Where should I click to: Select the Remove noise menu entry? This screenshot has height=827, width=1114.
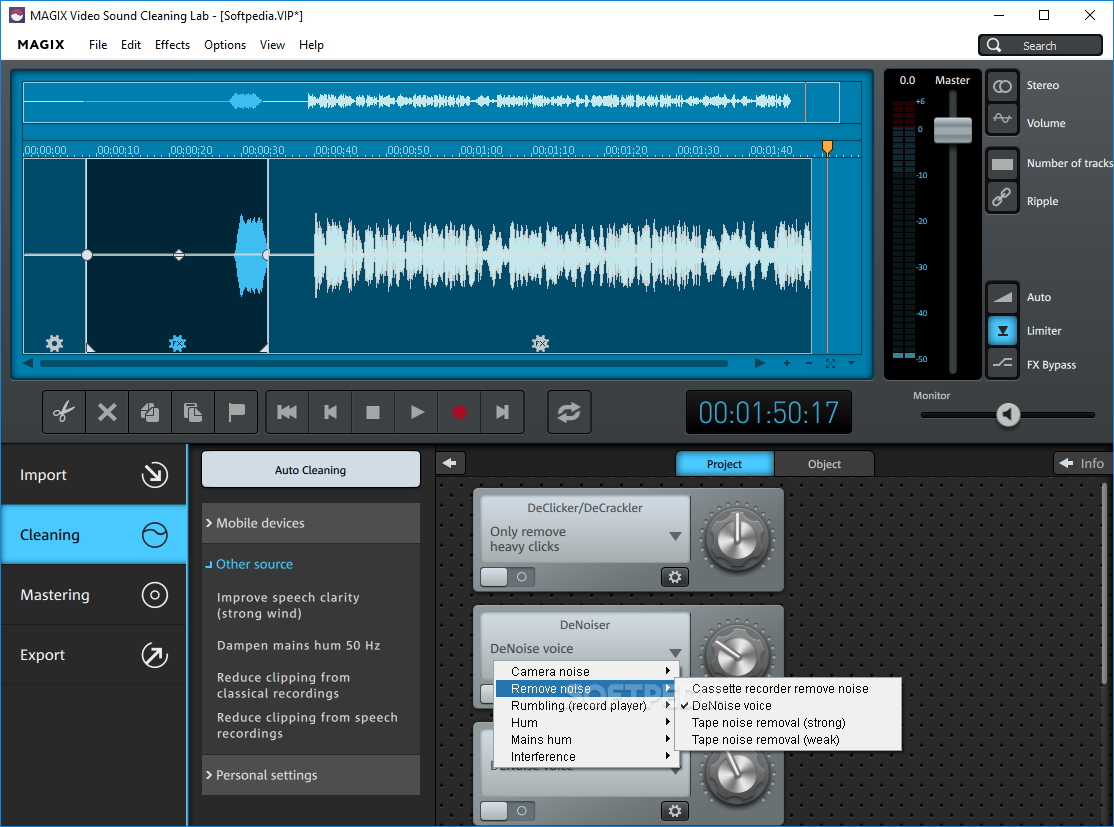pos(587,688)
